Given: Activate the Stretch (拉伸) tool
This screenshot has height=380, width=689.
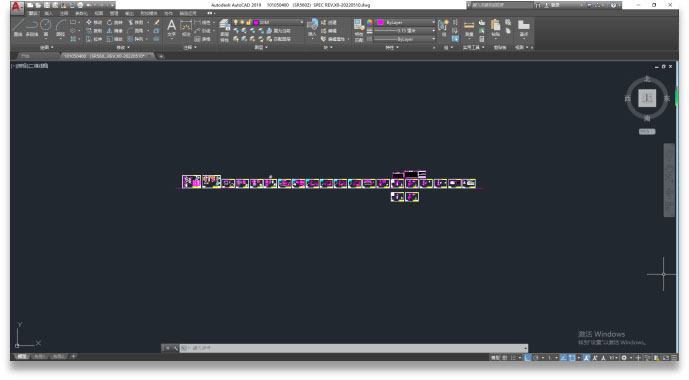Looking at the screenshot, I should click(94, 39).
